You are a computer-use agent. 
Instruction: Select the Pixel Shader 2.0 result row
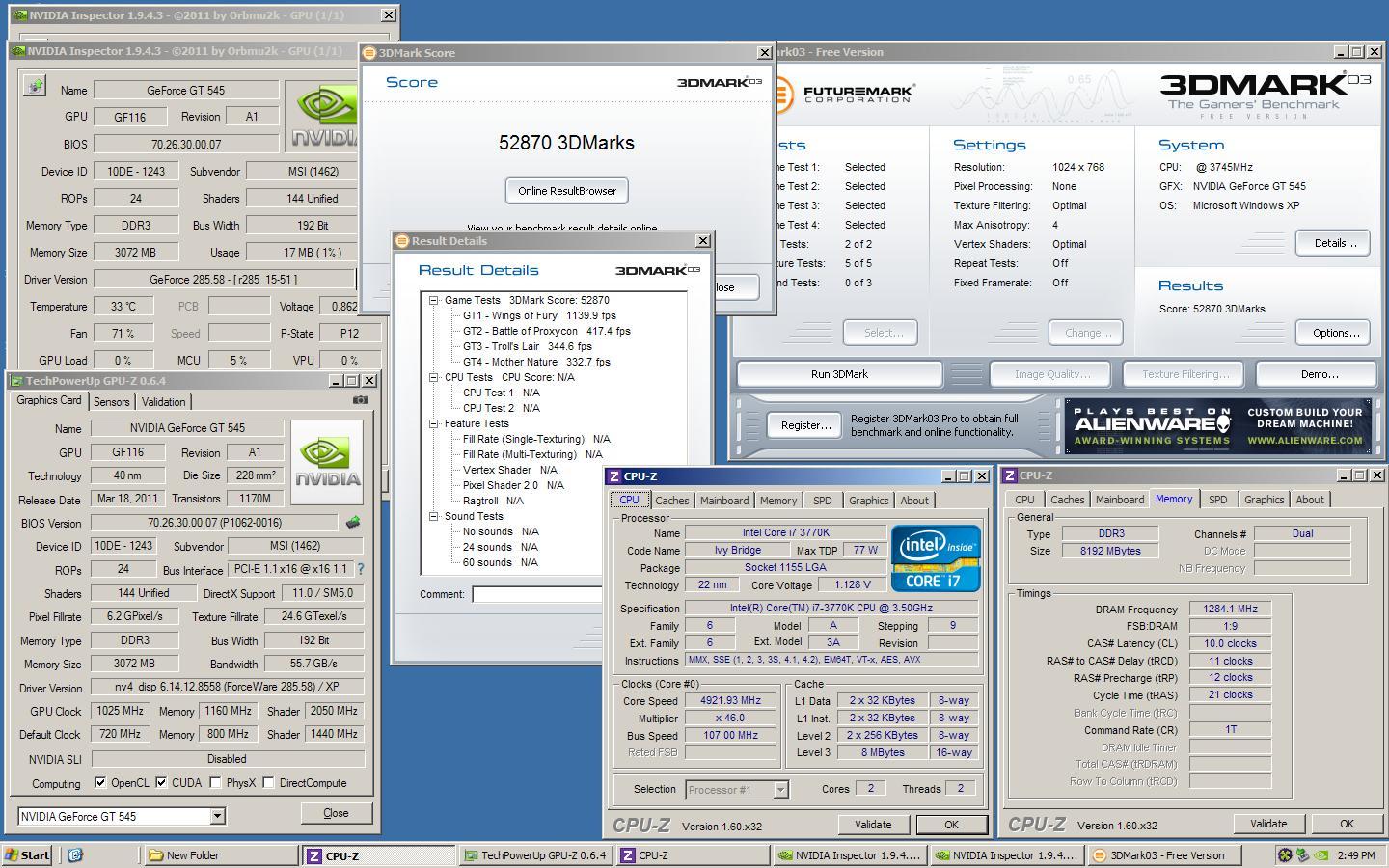(513, 485)
